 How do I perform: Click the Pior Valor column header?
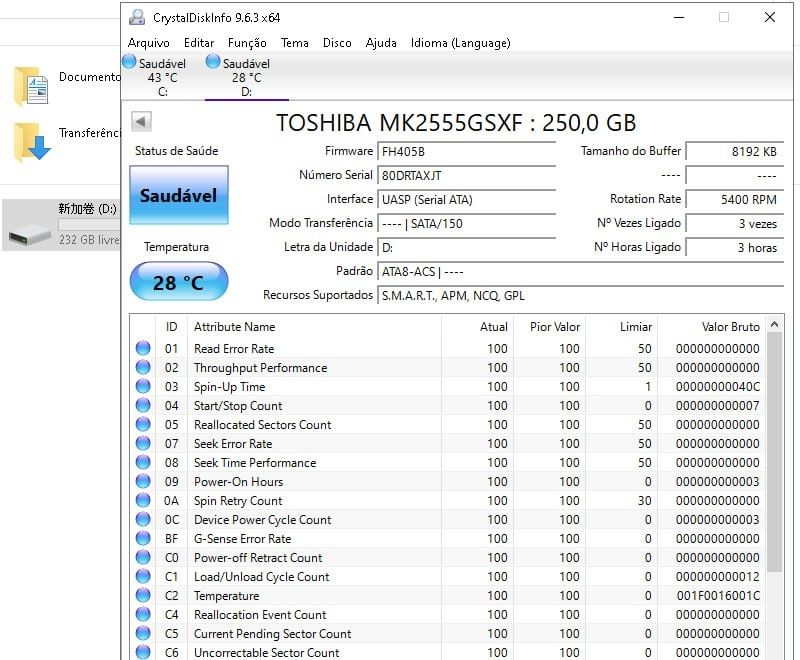coord(549,327)
